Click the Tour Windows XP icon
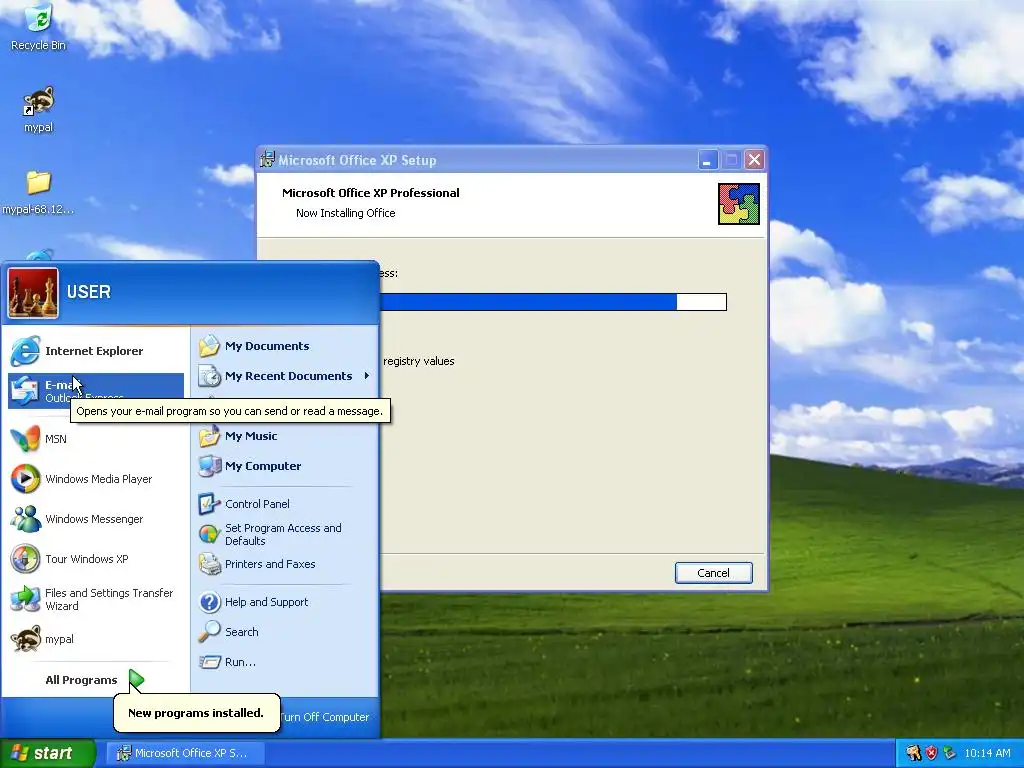This screenshot has height=768, width=1024. [25, 559]
